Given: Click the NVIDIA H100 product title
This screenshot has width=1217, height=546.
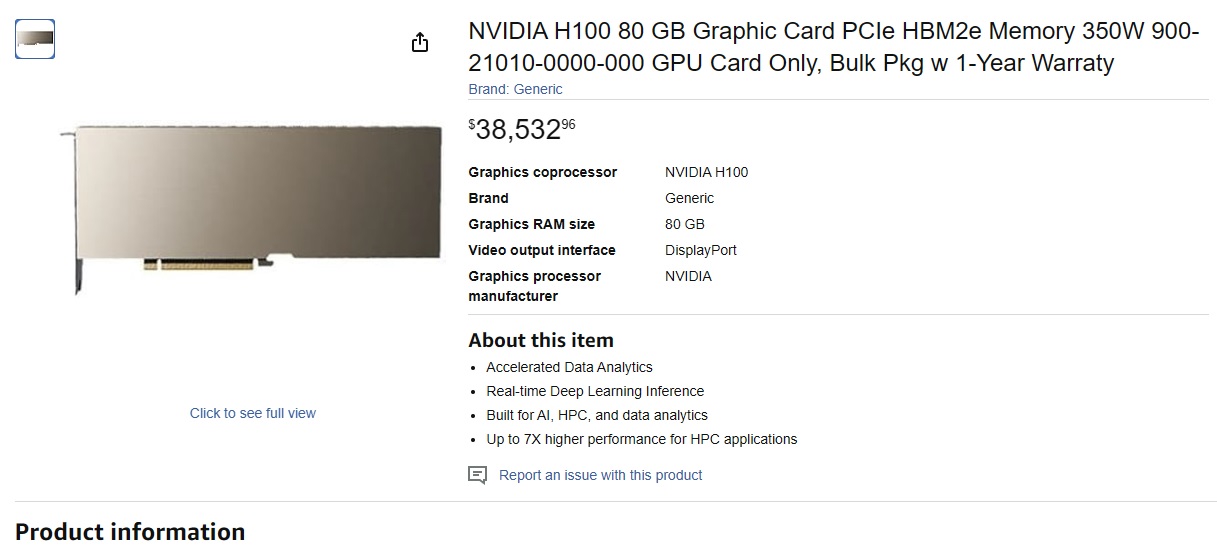Looking at the screenshot, I should pos(833,47).
